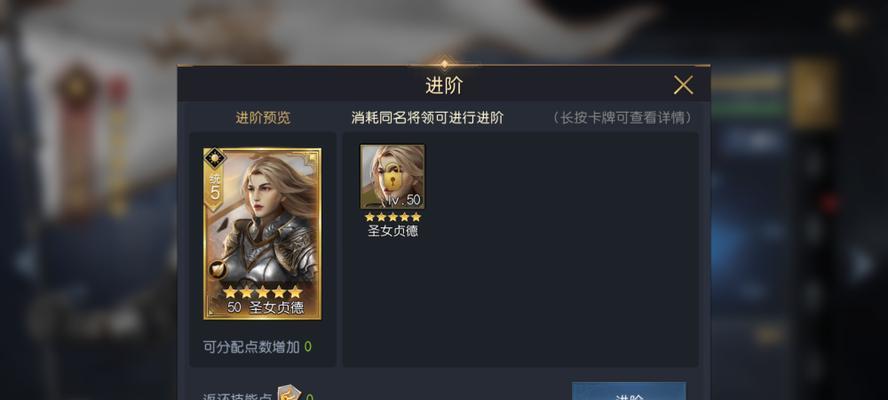Image resolution: width=888 pixels, height=400 pixels.
Task: Click the lv.50 label on the portrait
Action: click(x=402, y=200)
